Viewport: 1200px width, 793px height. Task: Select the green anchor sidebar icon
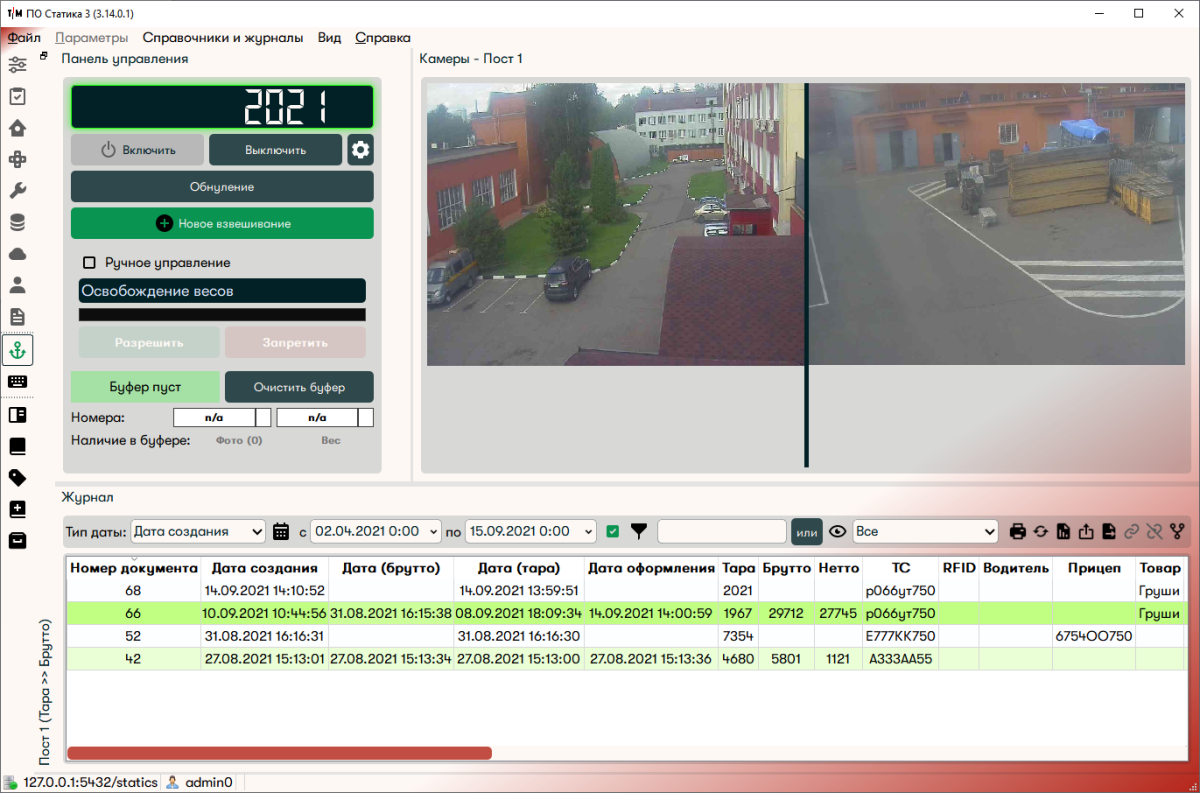click(x=17, y=350)
